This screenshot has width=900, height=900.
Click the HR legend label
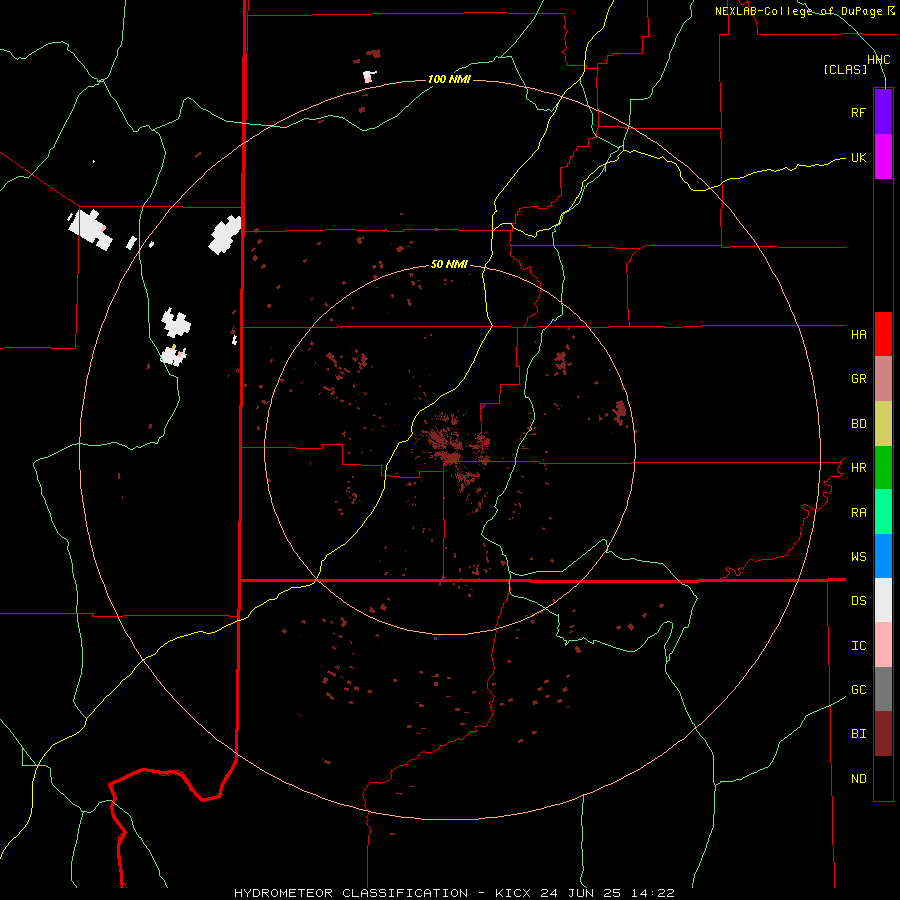(858, 468)
